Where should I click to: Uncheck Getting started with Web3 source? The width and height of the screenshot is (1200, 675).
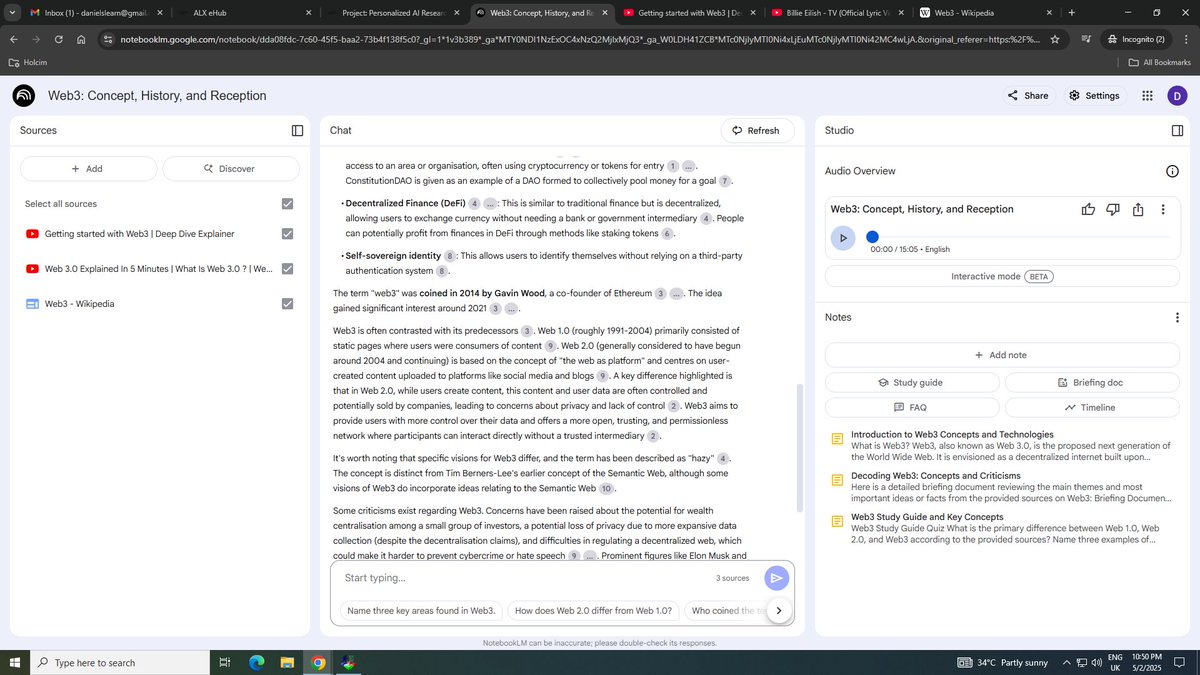[287, 234]
